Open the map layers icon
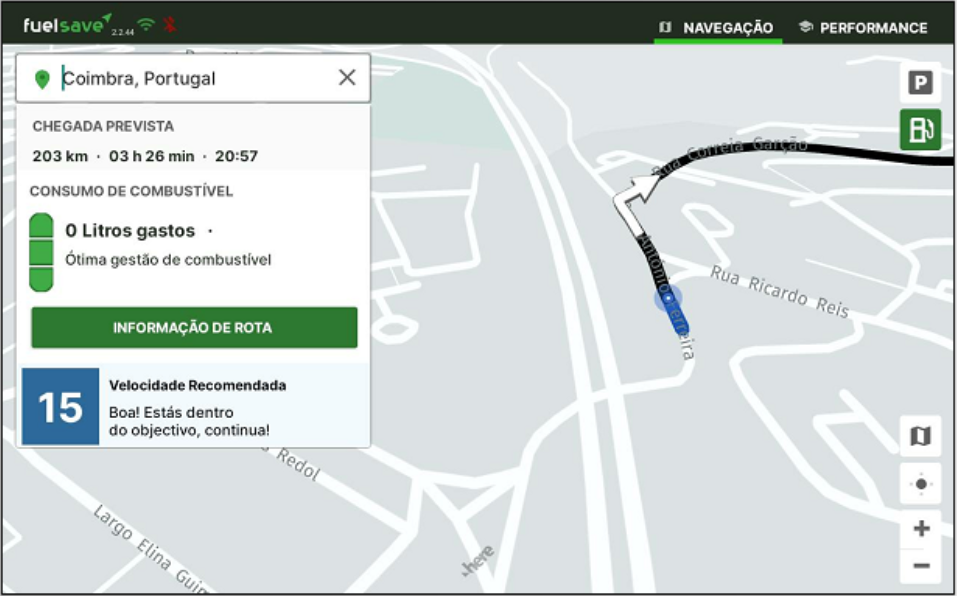The width and height of the screenshot is (957, 596). click(x=920, y=436)
